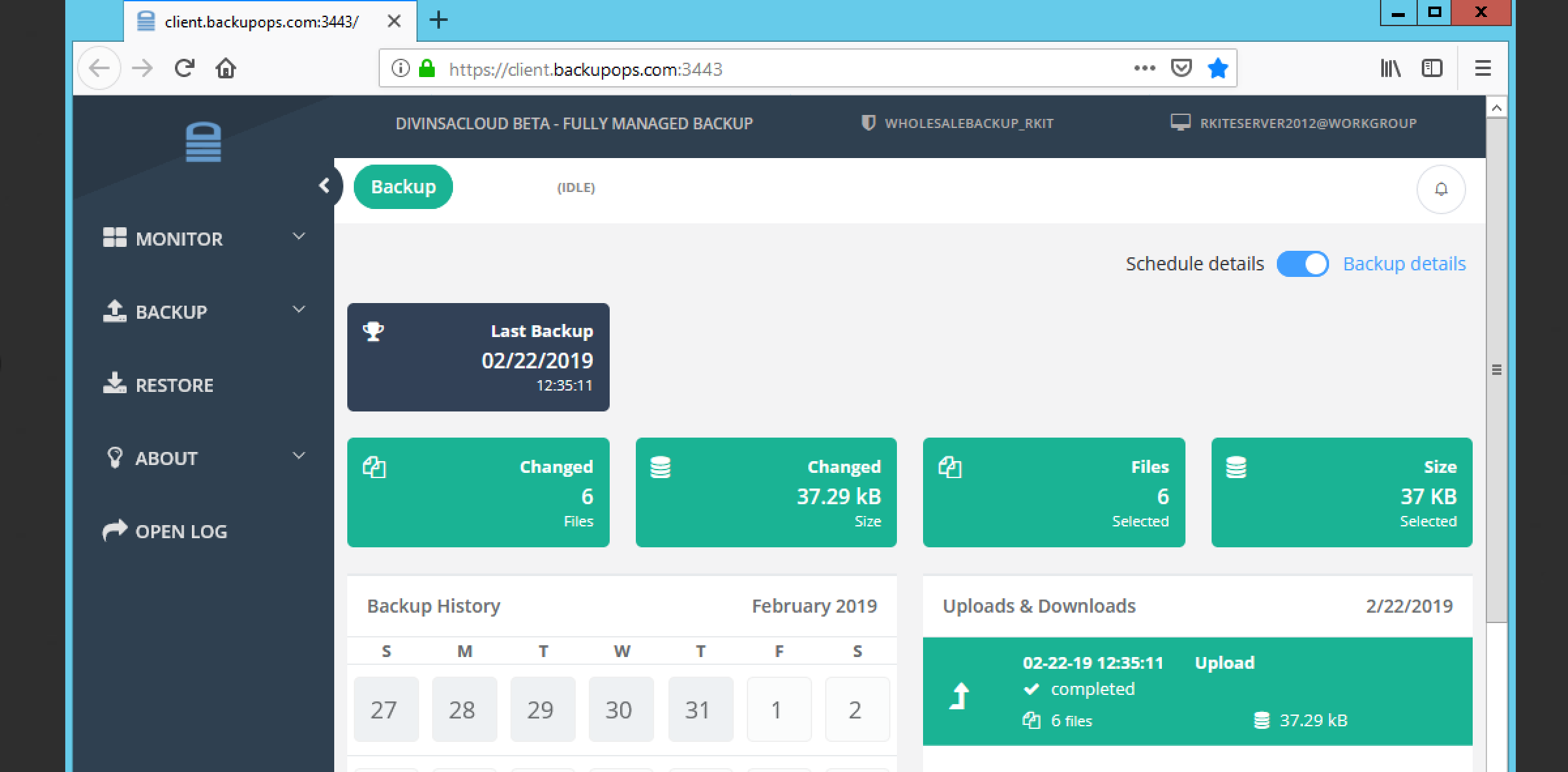Click the page scrollbar thumb
Image resolution: width=1568 pixels, height=772 pixels.
click(x=1497, y=370)
